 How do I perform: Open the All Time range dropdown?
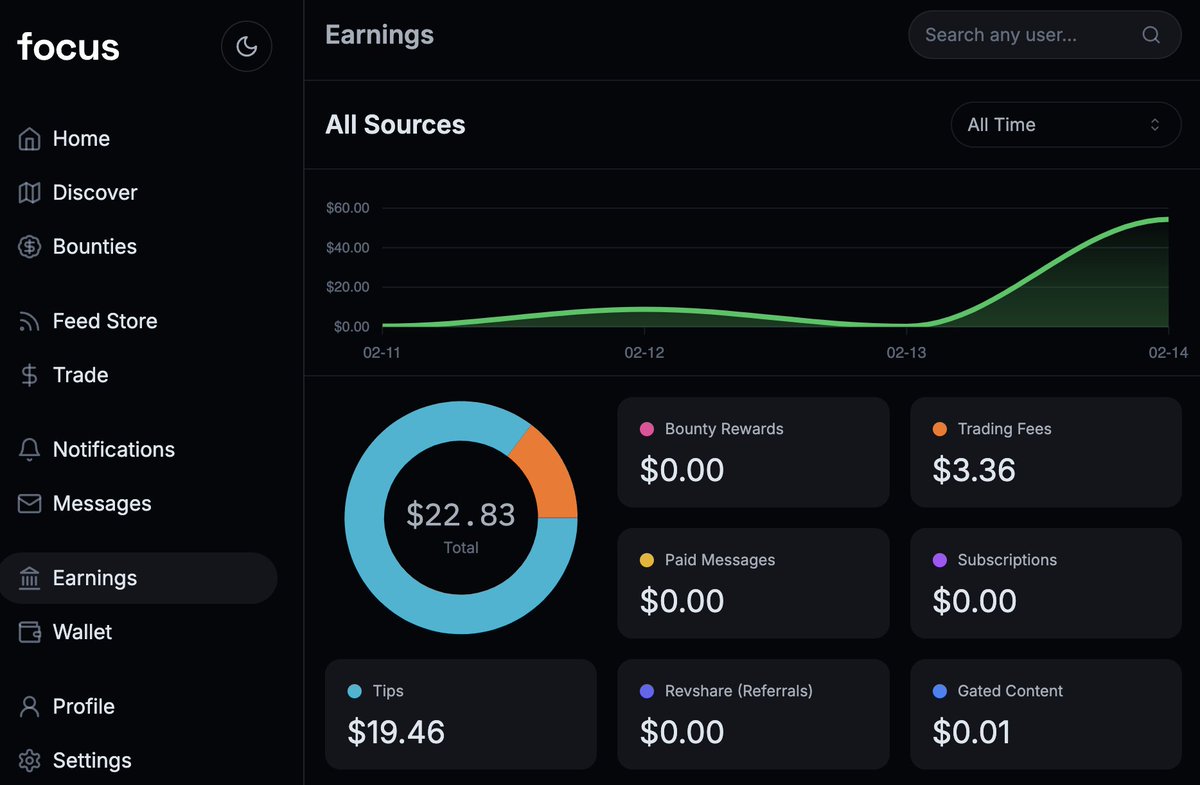pyautogui.click(x=1066, y=125)
